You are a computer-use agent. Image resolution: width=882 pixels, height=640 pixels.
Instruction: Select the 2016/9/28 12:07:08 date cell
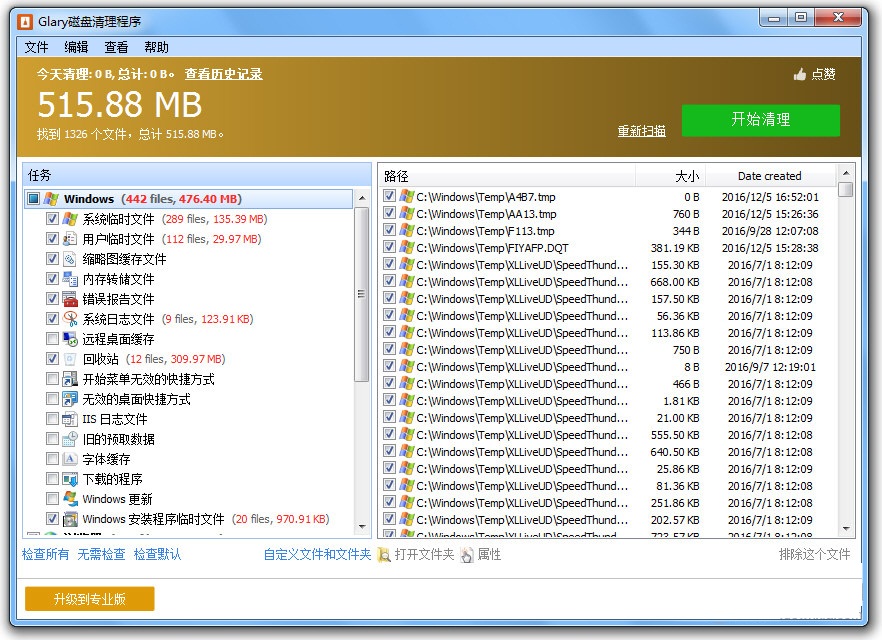770,231
